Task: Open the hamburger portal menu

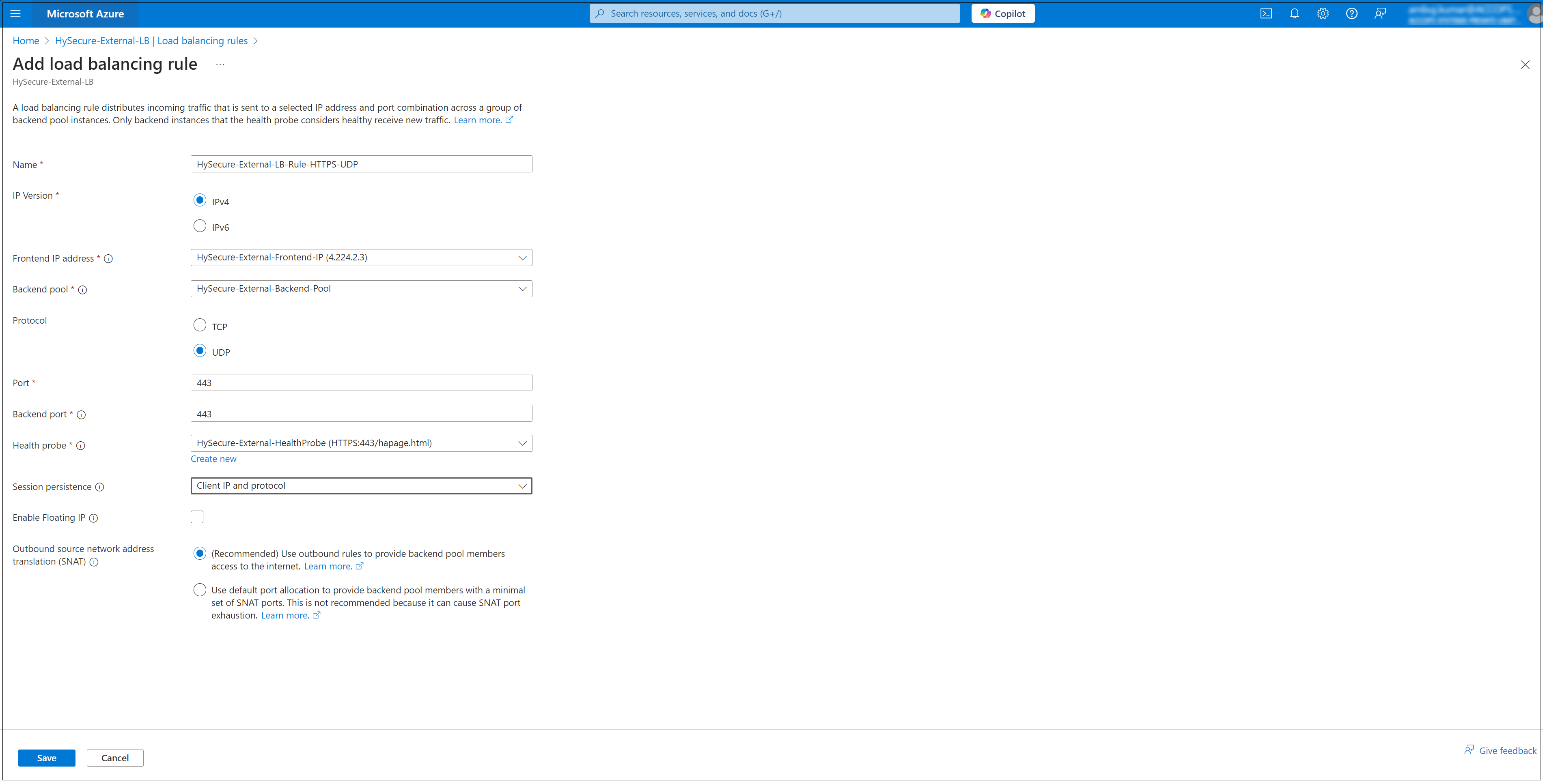Action: (x=15, y=14)
